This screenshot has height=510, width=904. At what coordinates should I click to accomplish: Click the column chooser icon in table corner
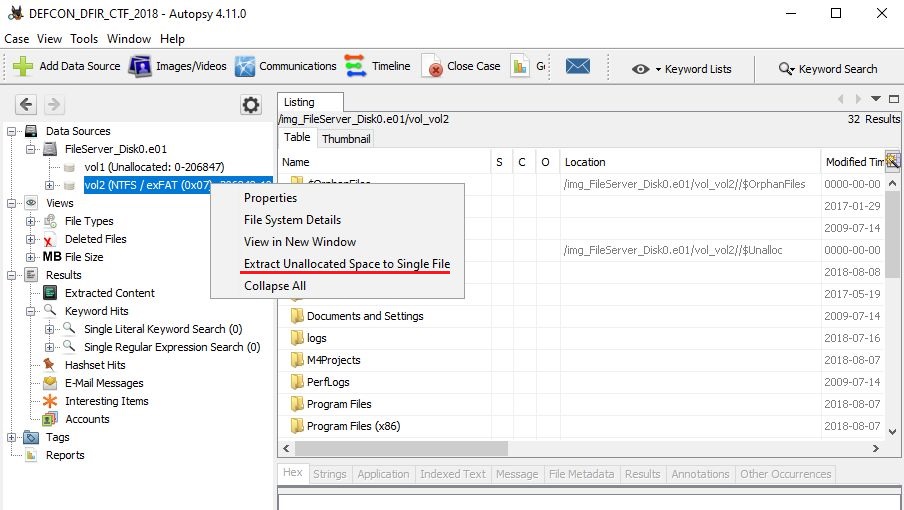click(x=892, y=161)
